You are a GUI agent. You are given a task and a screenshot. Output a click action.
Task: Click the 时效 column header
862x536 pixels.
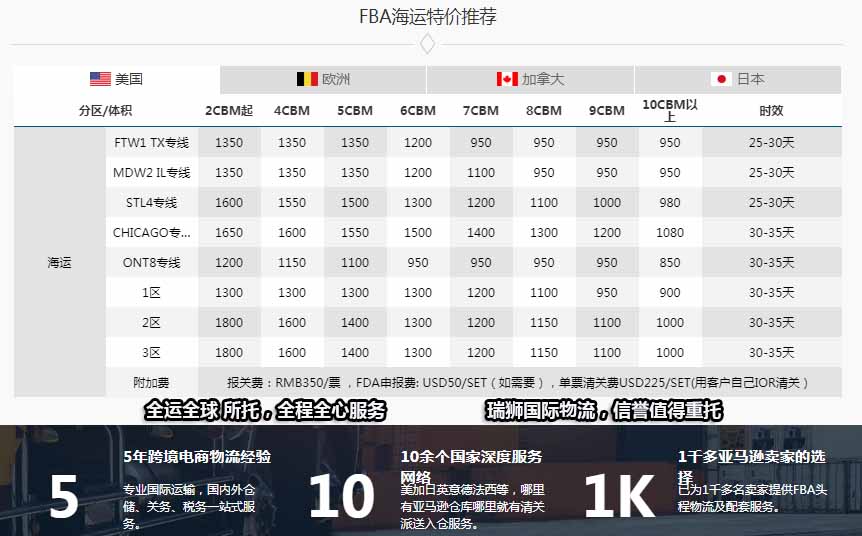(771, 110)
